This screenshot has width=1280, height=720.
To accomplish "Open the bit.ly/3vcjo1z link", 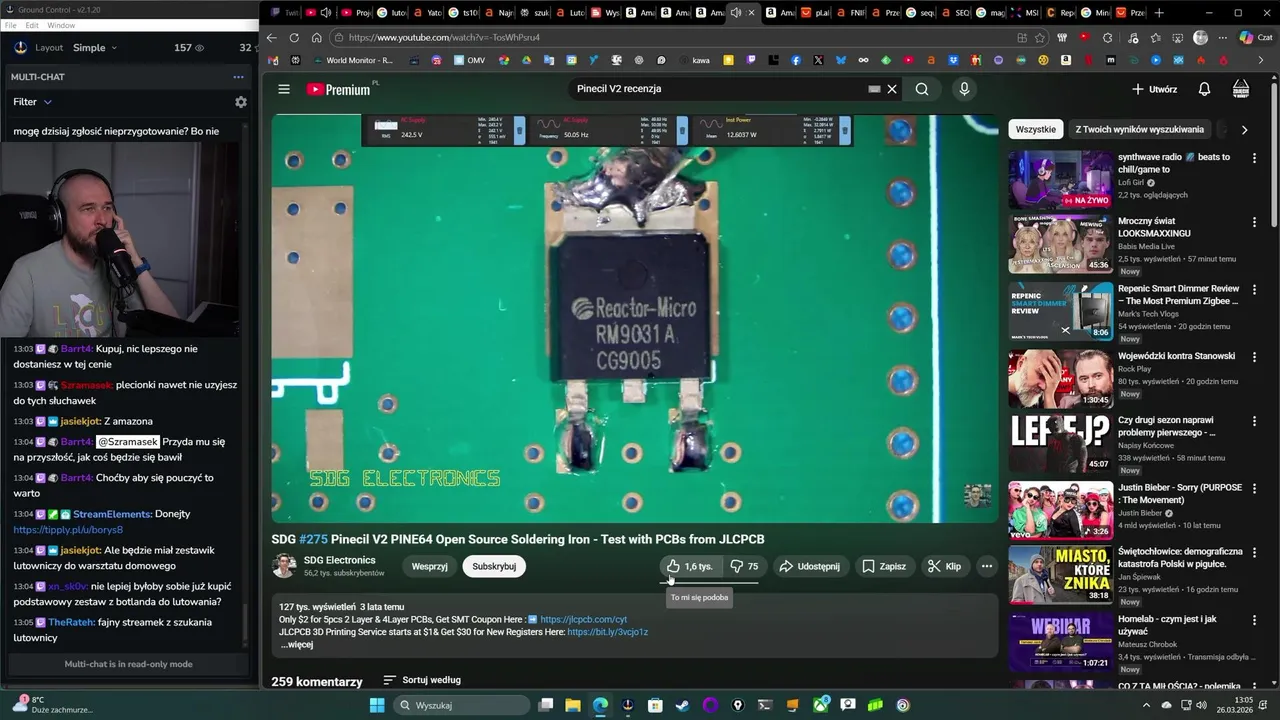I will click(608, 632).
